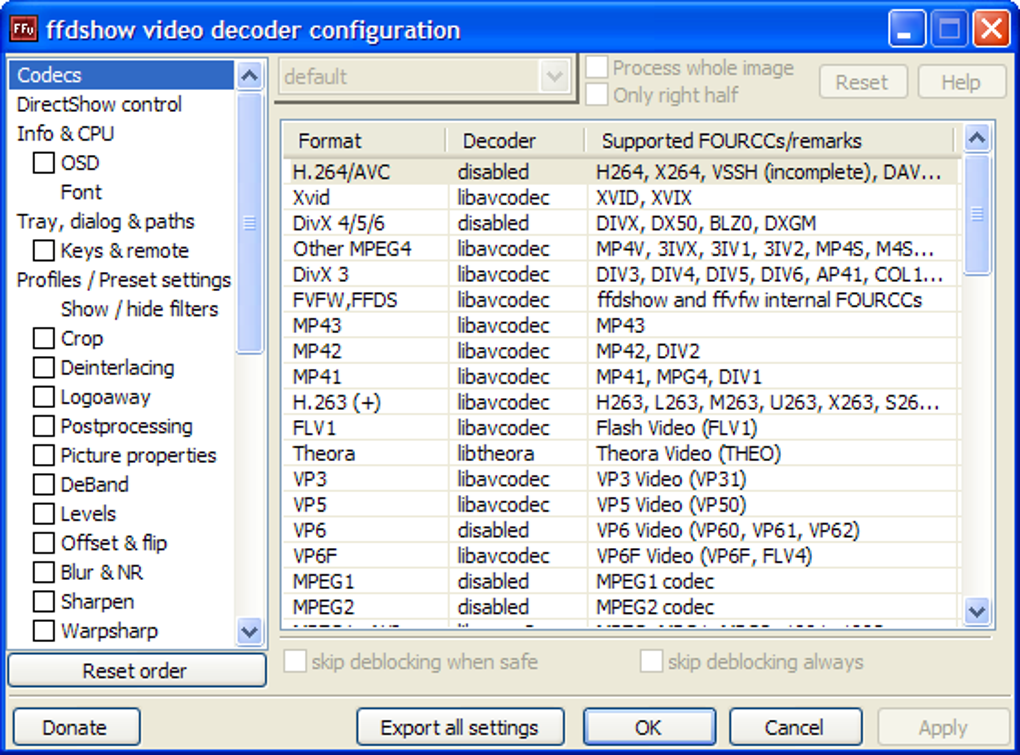Image resolution: width=1020 pixels, height=755 pixels.
Task: Click the Cancel button
Action: [x=795, y=727]
